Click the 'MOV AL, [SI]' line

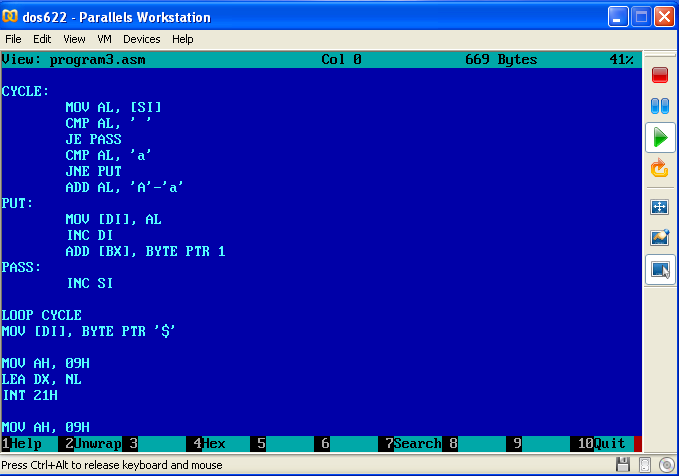pos(113,107)
